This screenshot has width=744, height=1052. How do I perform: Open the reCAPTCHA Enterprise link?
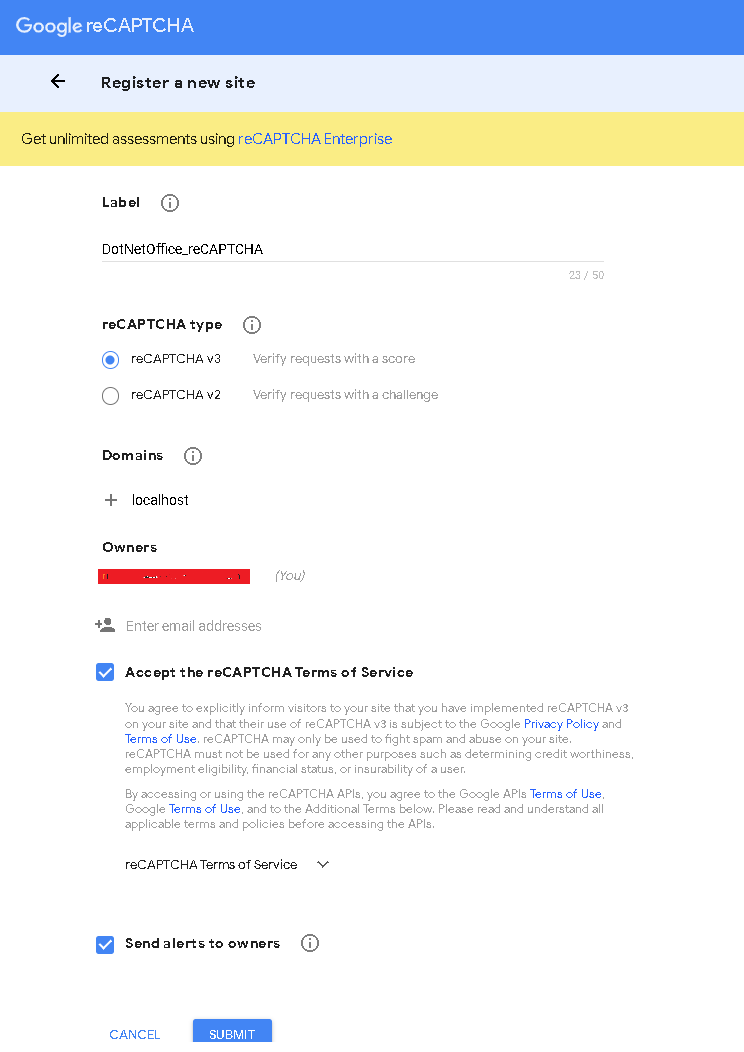click(315, 139)
